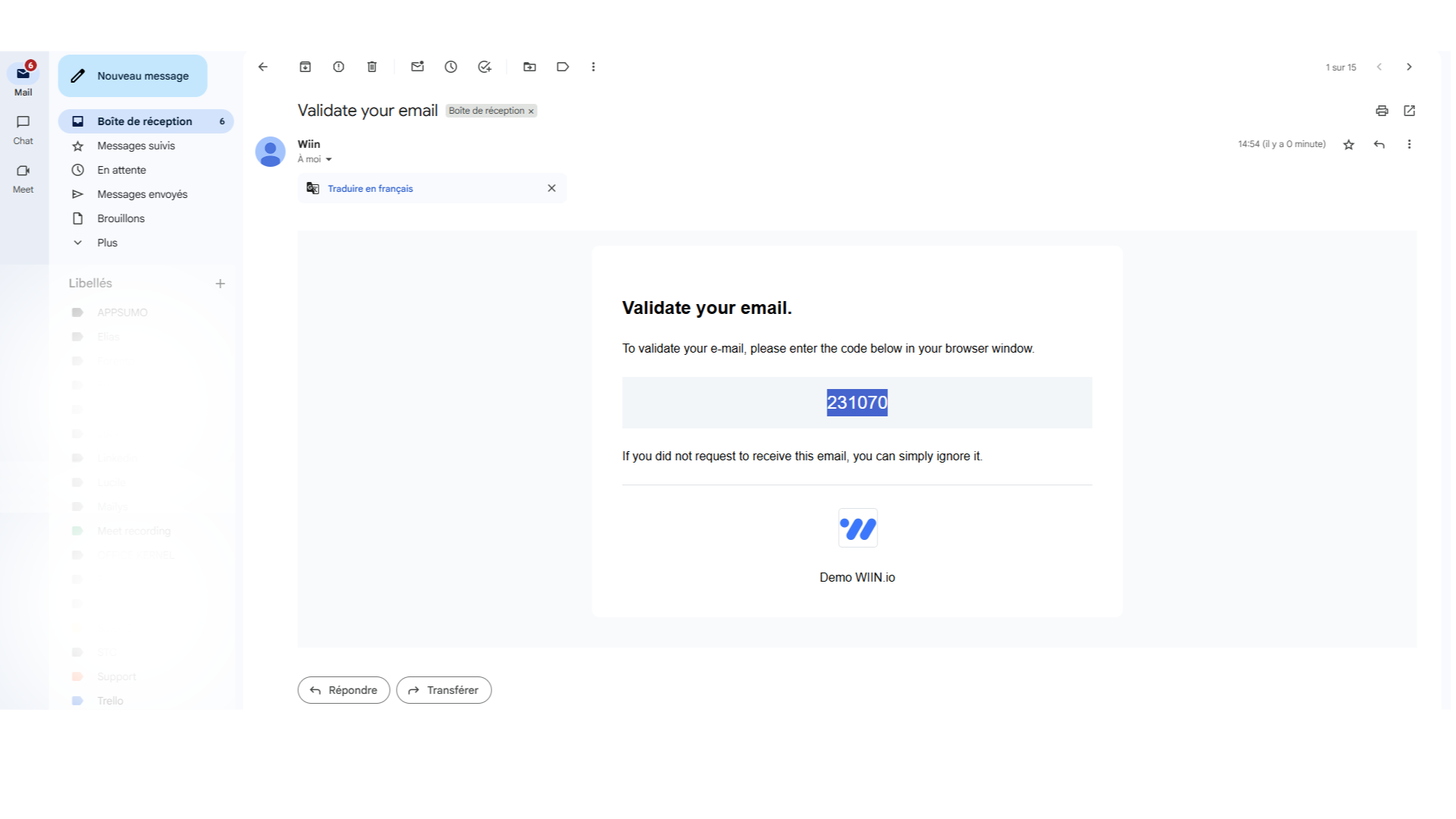This screenshot has height=819, width=1456.
Task: Click the Répondre button
Action: point(344,690)
